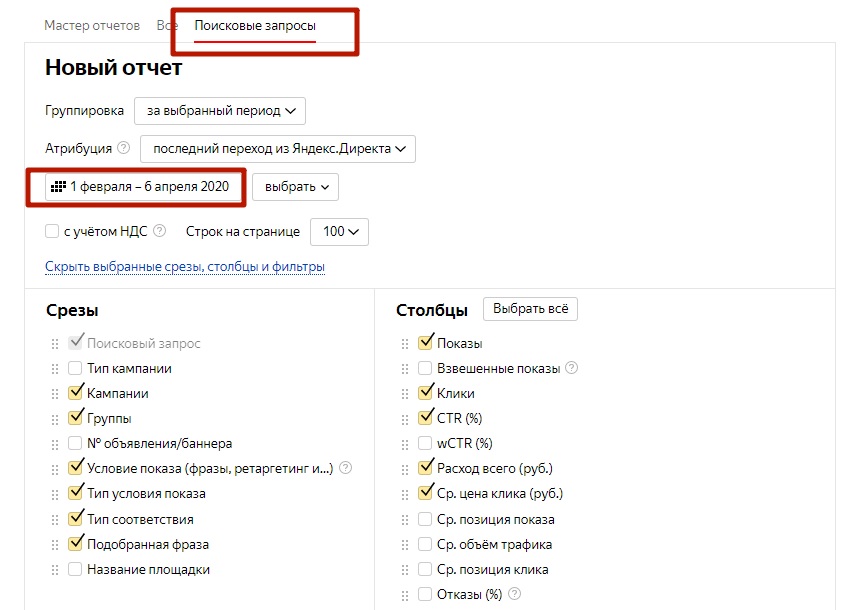
Task: Open the Строк на странице dropdown
Action: click(340, 231)
